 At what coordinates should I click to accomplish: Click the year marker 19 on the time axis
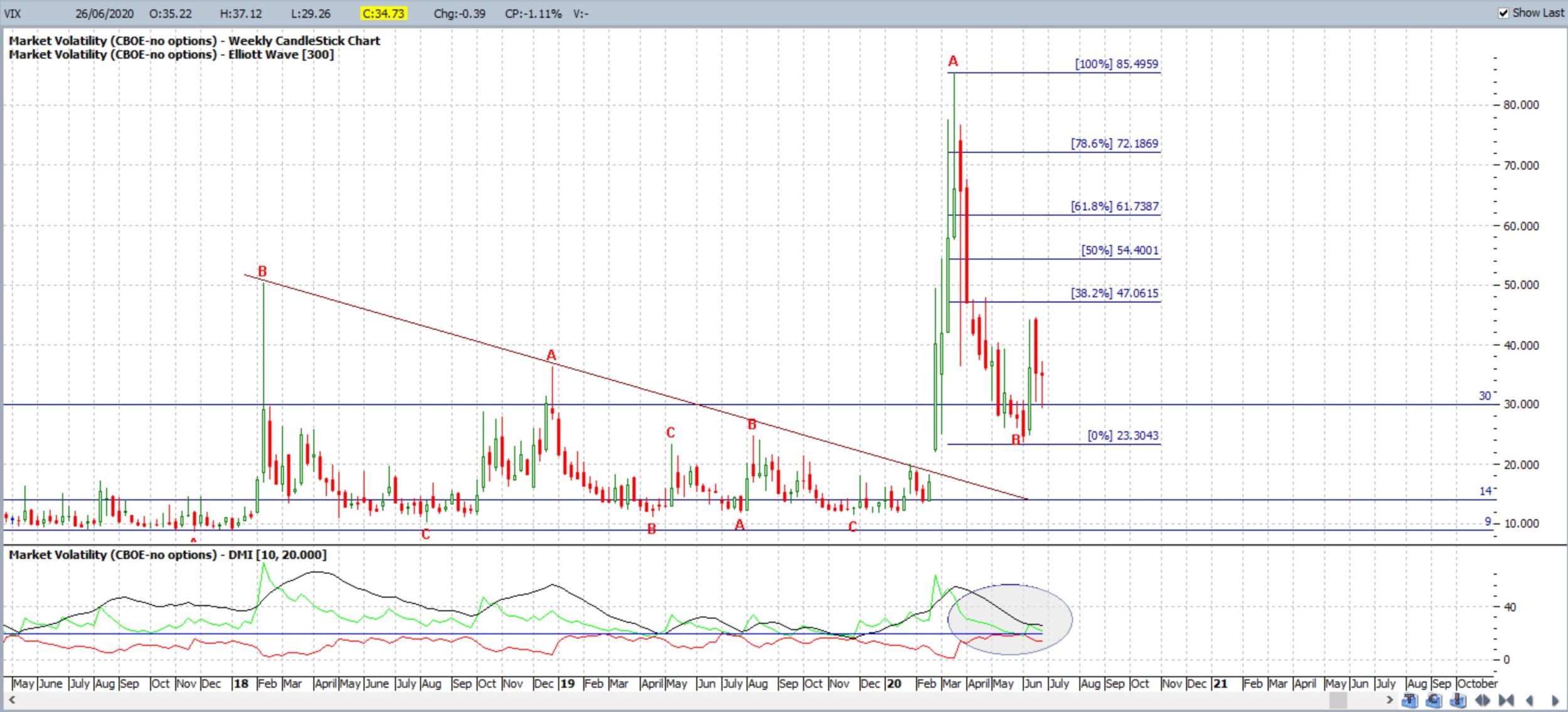click(x=567, y=683)
